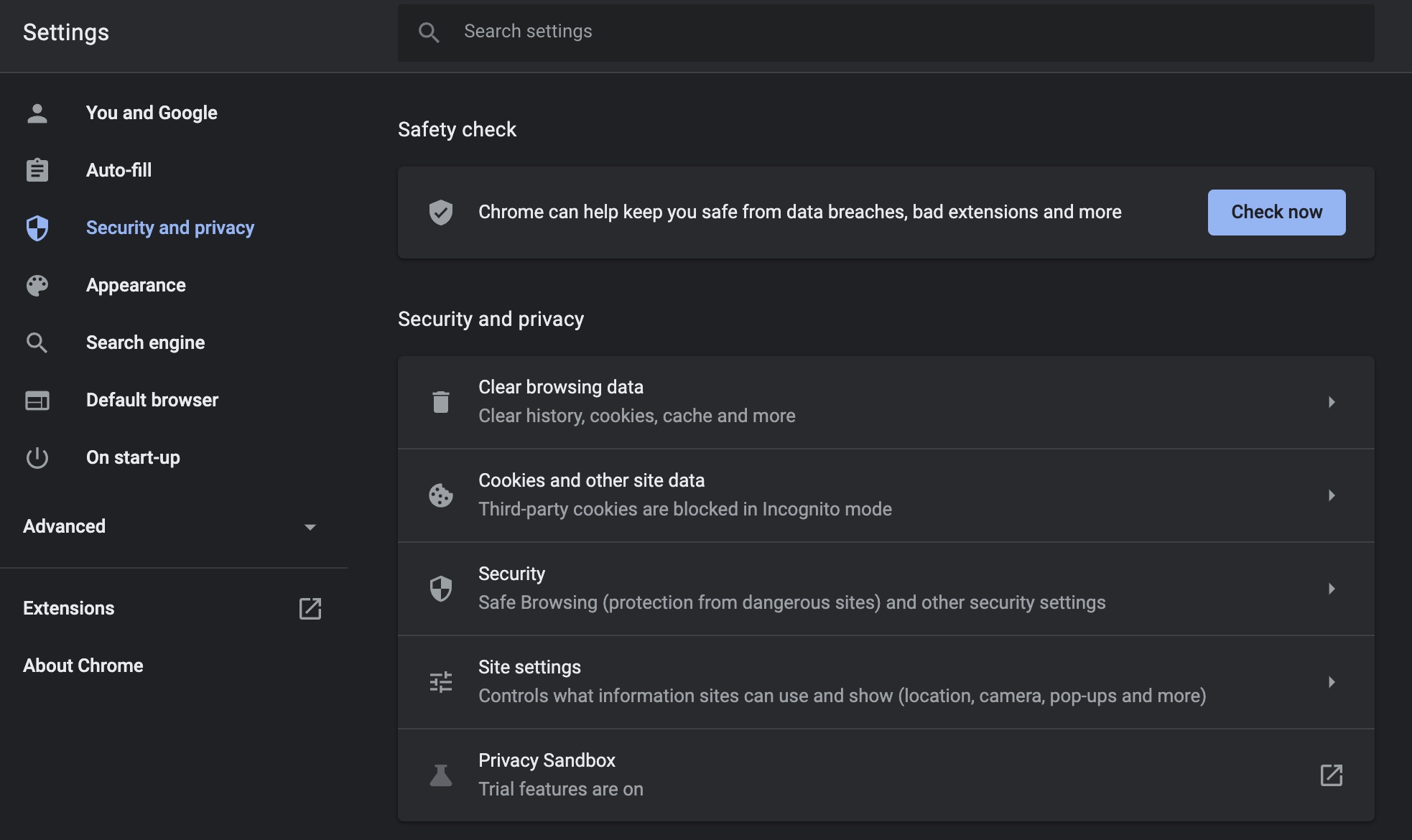
Task: Click 'Trial features are on' text
Action: coord(561,789)
